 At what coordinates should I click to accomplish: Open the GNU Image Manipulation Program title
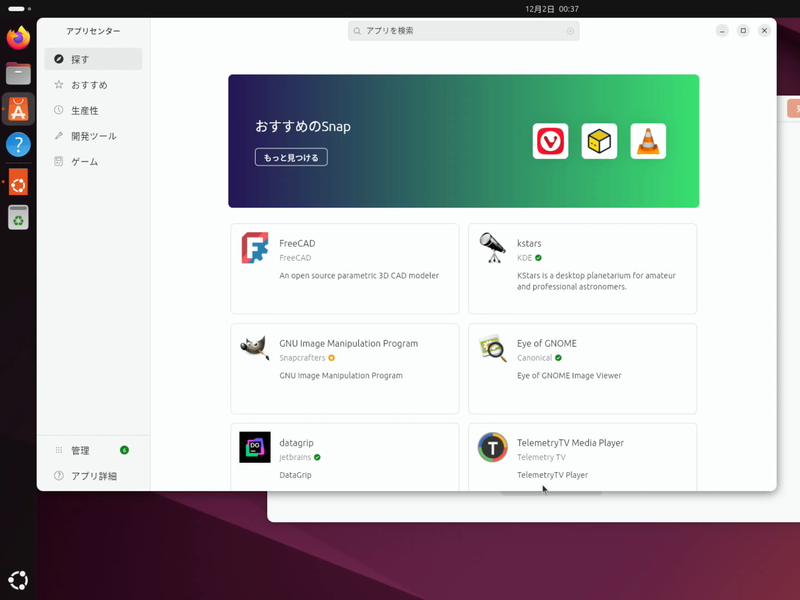[348, 343]
